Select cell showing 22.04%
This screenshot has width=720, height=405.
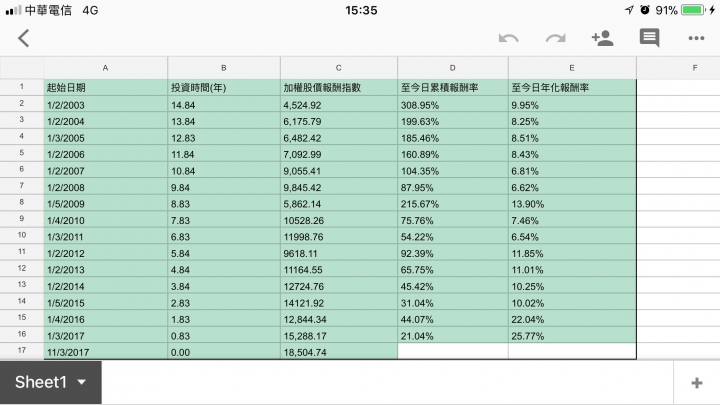click(x=572, y=320)
